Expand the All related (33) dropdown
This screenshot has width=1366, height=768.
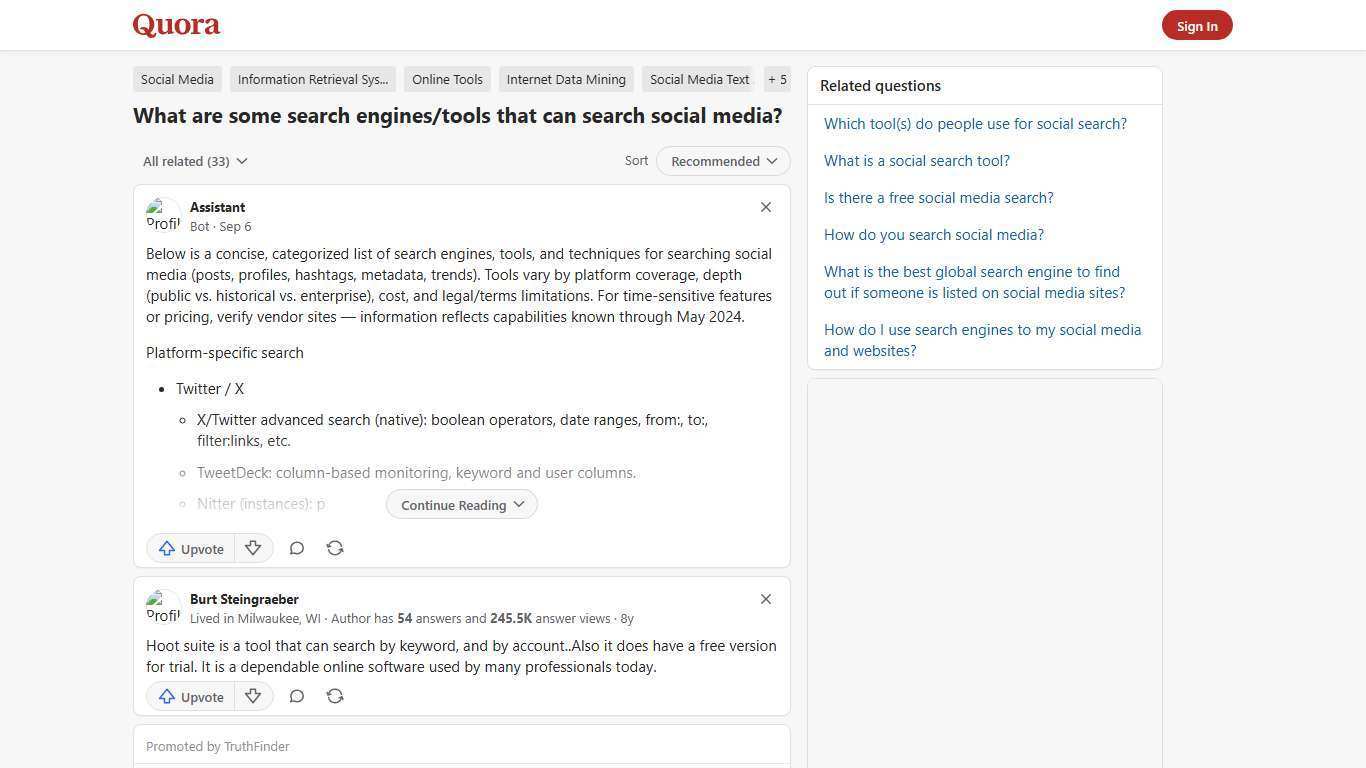click(195, 161)
